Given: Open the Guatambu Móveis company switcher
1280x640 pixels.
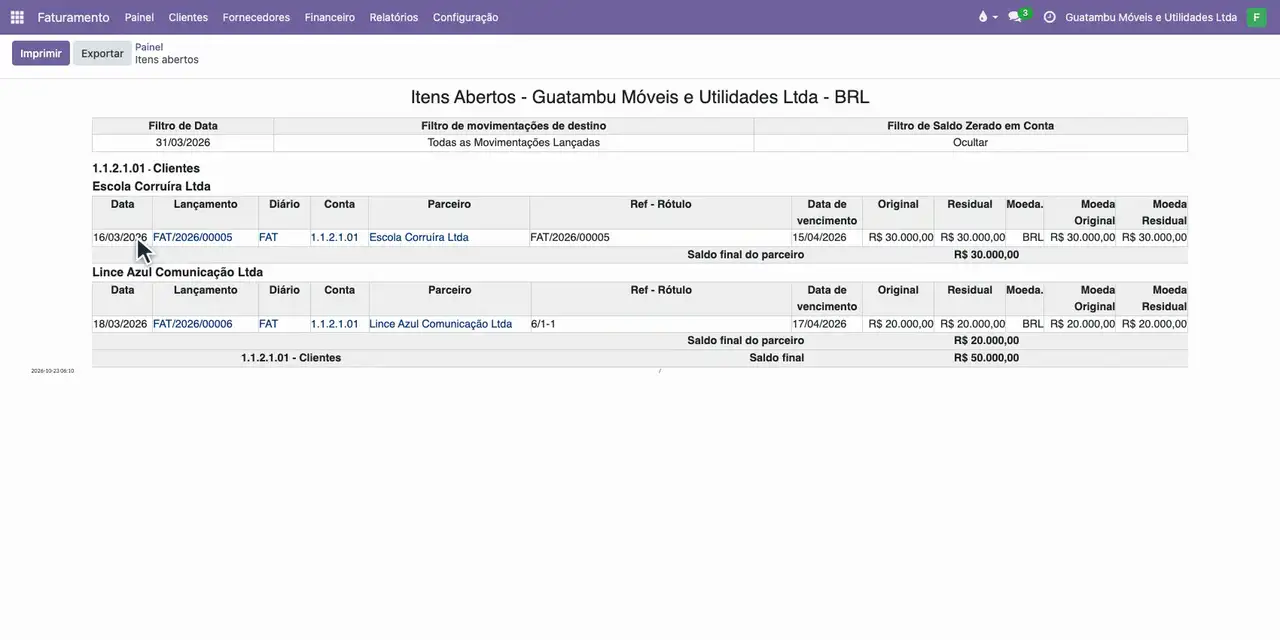Looking at the screenshot, I should coord(1151,17).
